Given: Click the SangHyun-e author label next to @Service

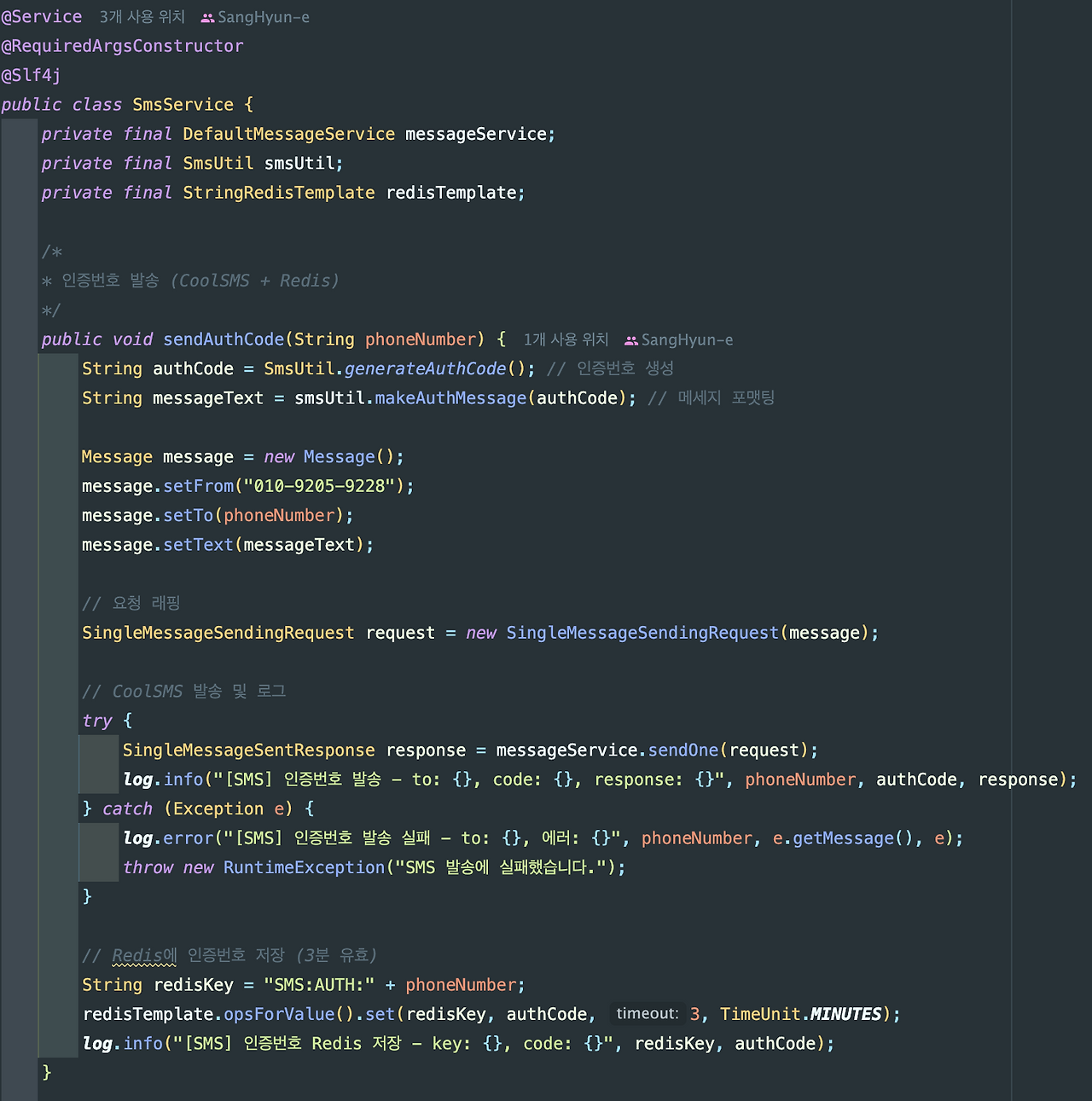Looking at the screenshot, I should point(264,17).
